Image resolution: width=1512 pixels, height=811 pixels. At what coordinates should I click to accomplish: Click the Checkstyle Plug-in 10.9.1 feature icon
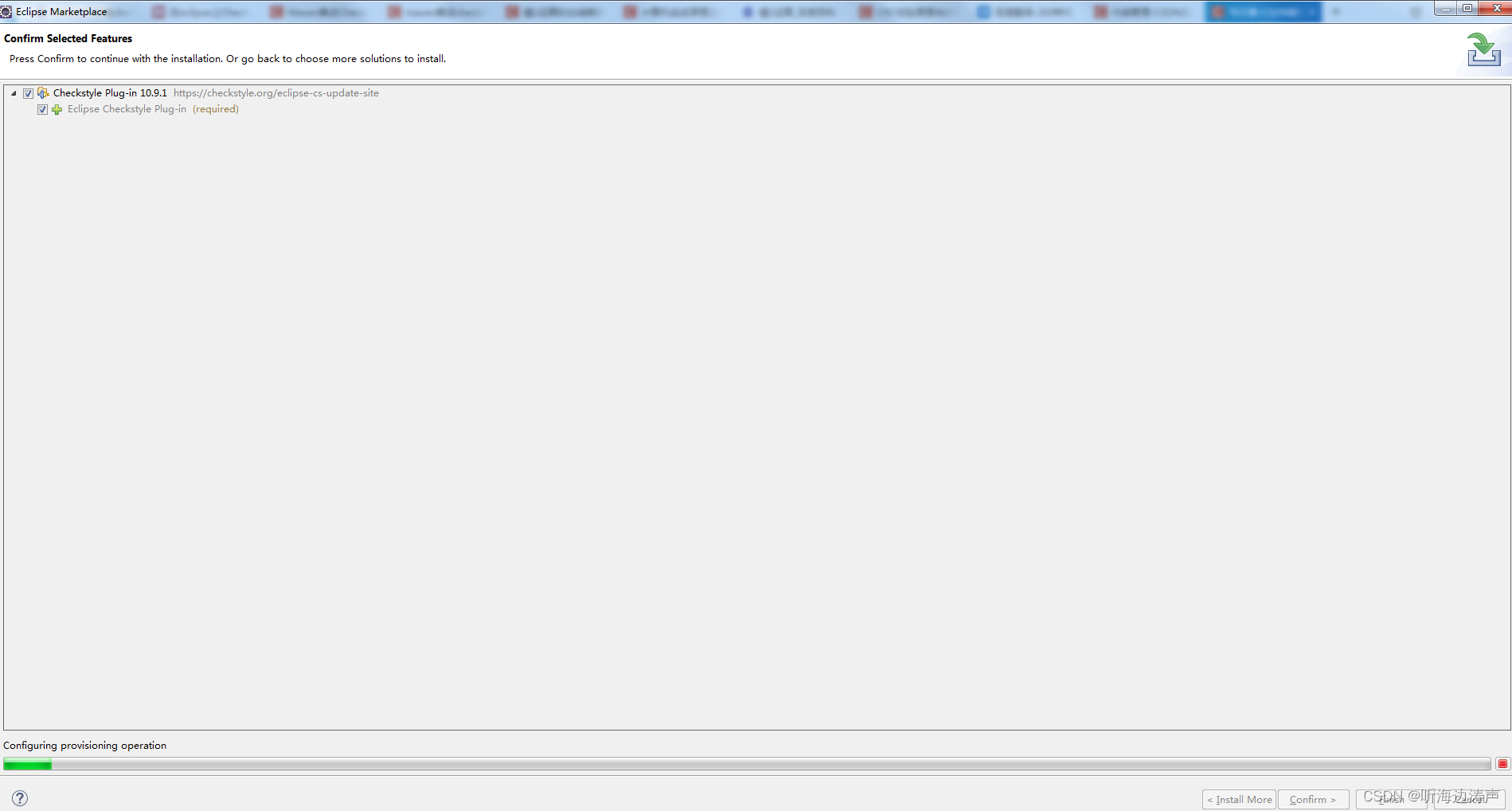tap(43, 93)
